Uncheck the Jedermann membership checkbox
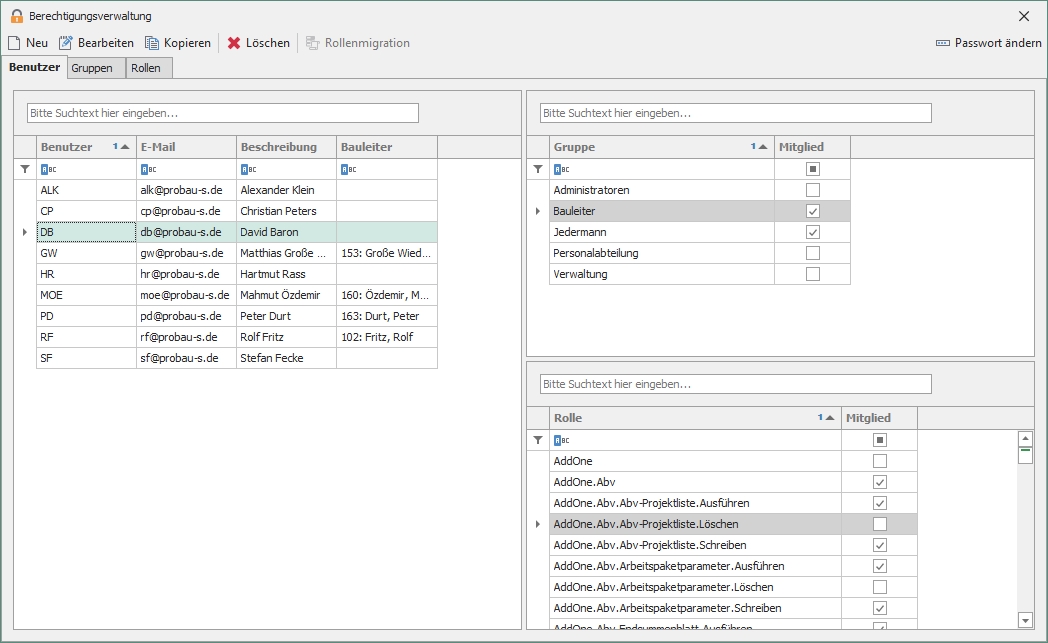Viewport: 1048px width, 643px height. point(812,232)
